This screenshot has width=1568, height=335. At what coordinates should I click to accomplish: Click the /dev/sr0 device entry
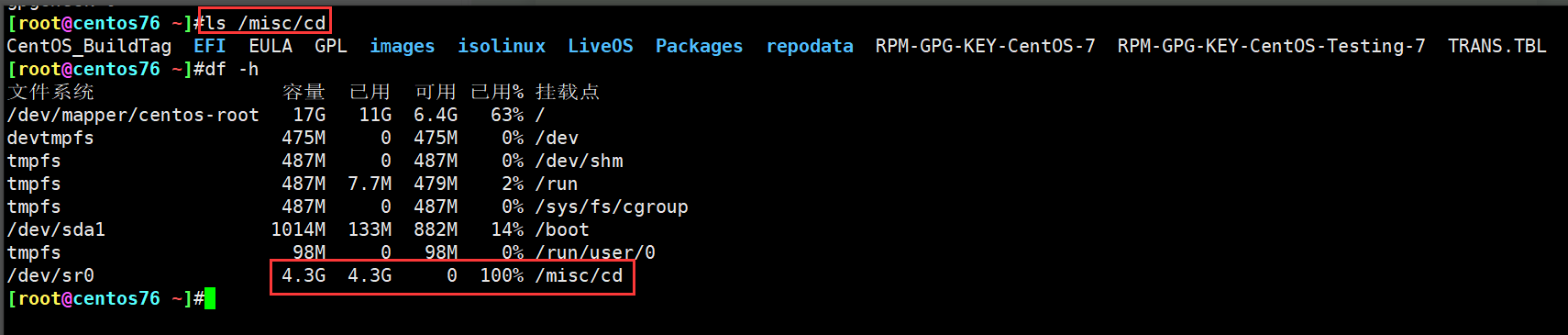coord(50,275)
